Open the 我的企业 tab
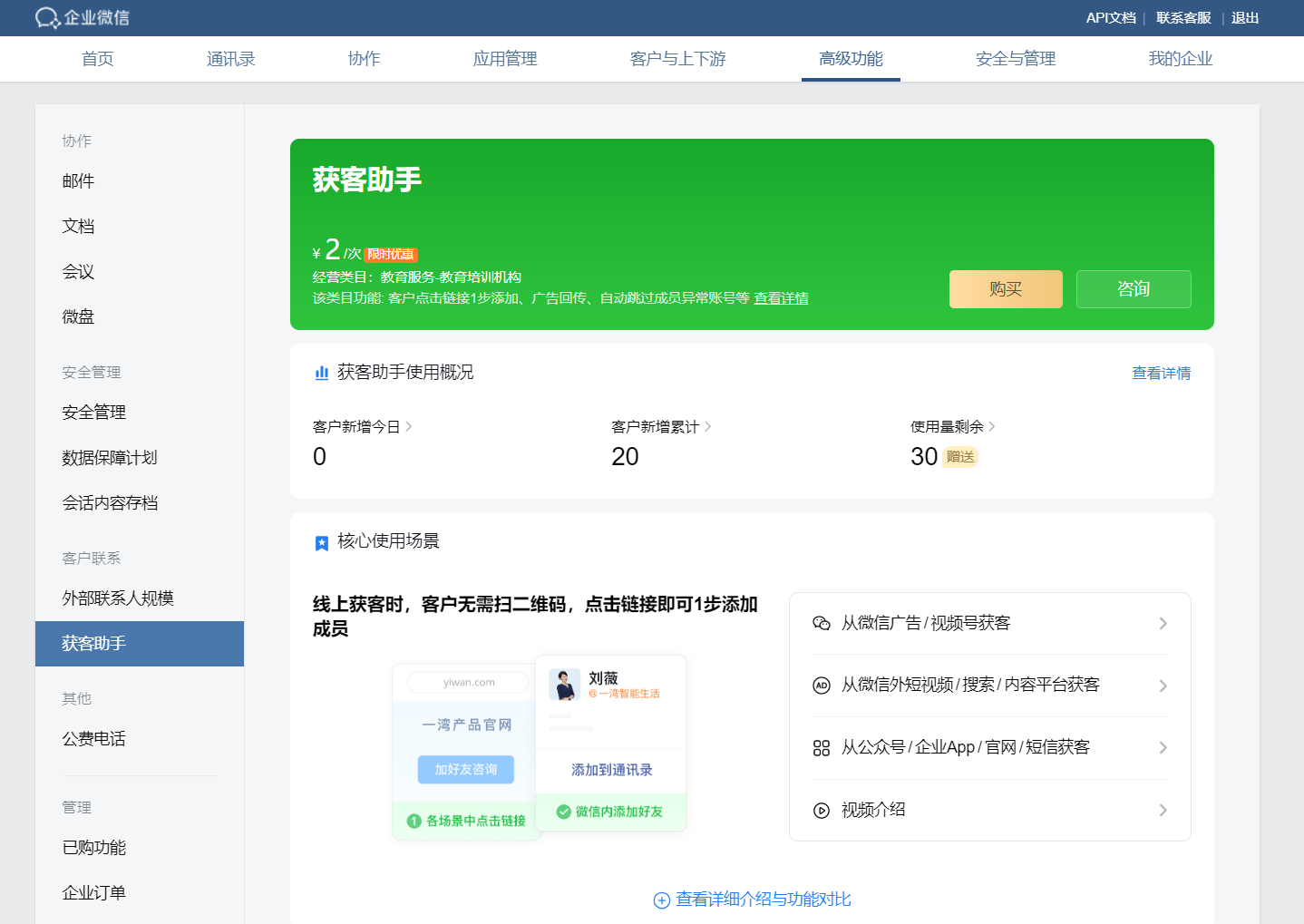This screenshot has height=924, width=1304. 1181,59
